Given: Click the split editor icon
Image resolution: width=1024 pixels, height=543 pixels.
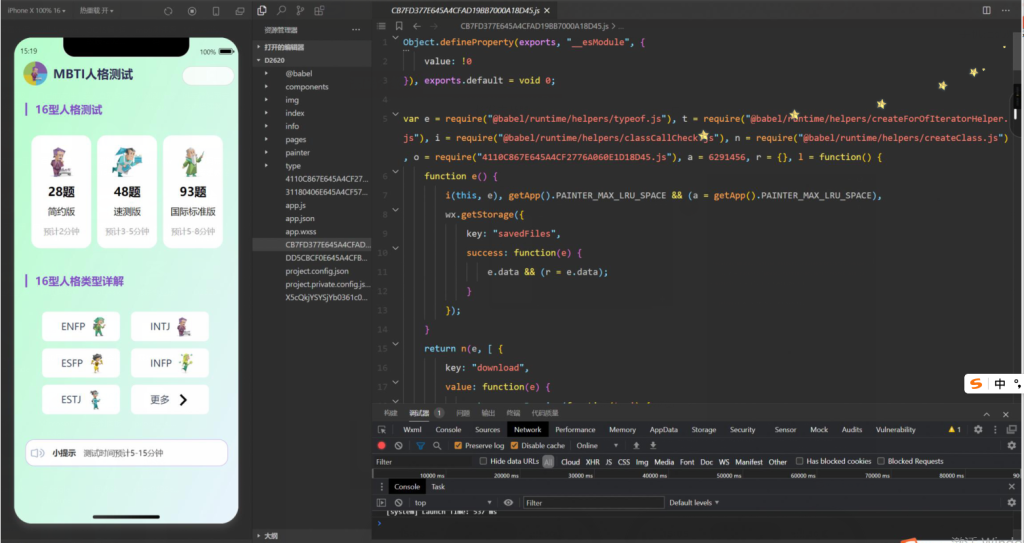Looking at the screenshot, I should 987,10.
